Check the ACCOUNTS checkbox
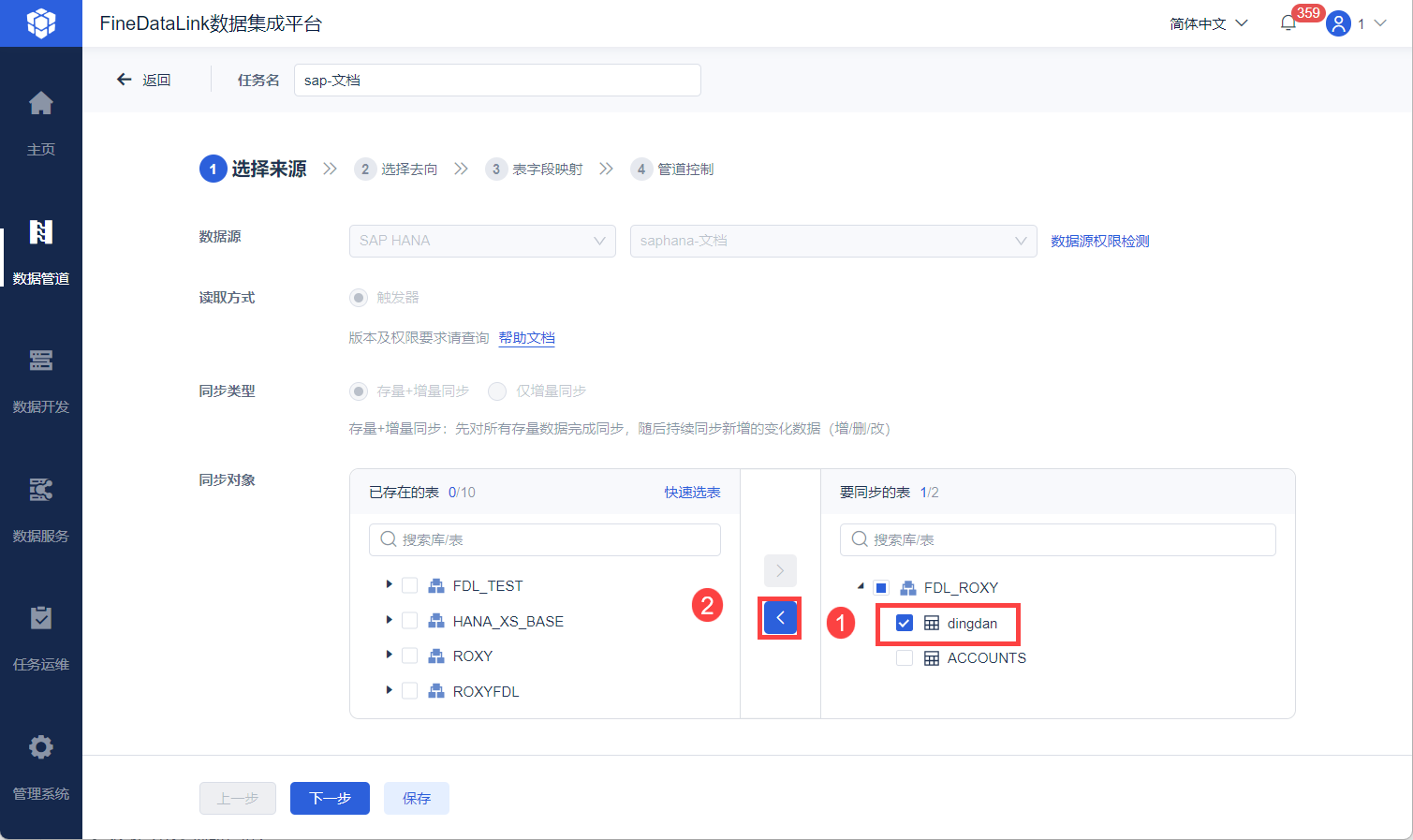This screenshot has width=1413, height=840. [x=905, y=658]
